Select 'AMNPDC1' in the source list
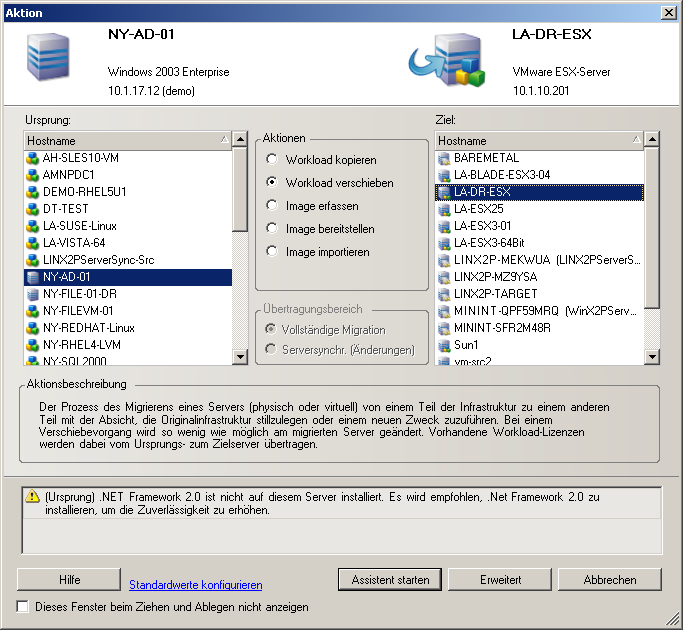Viewport: 683px width, 630px height. coord(128,175)
